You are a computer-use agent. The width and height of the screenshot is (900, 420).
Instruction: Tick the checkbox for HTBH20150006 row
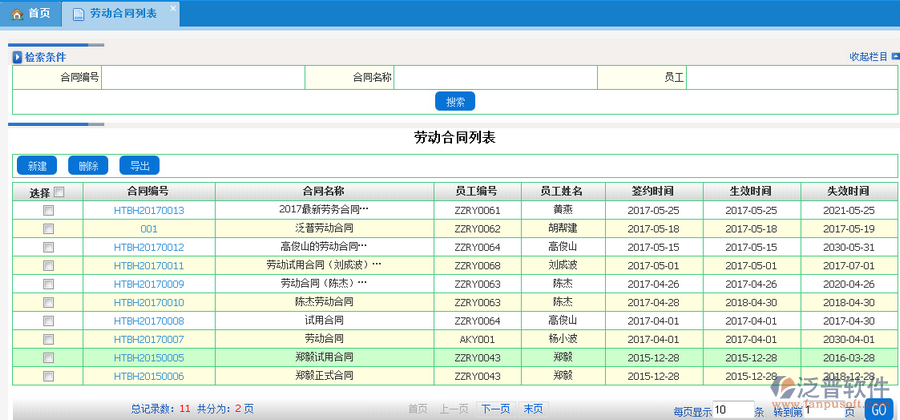coord(48,376)
